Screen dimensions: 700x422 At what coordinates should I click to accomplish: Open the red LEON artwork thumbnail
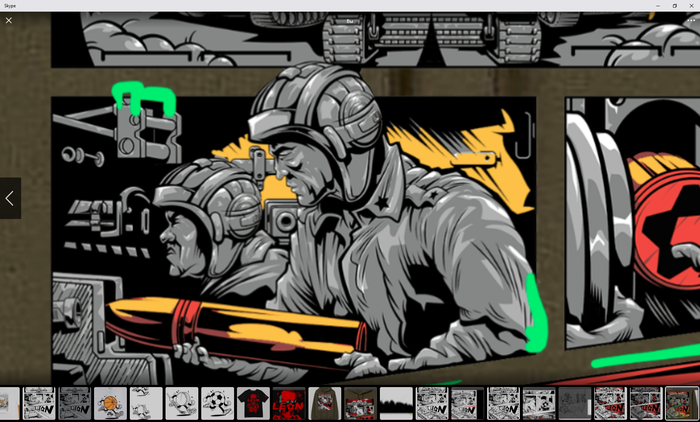click(x=289, y=403)
